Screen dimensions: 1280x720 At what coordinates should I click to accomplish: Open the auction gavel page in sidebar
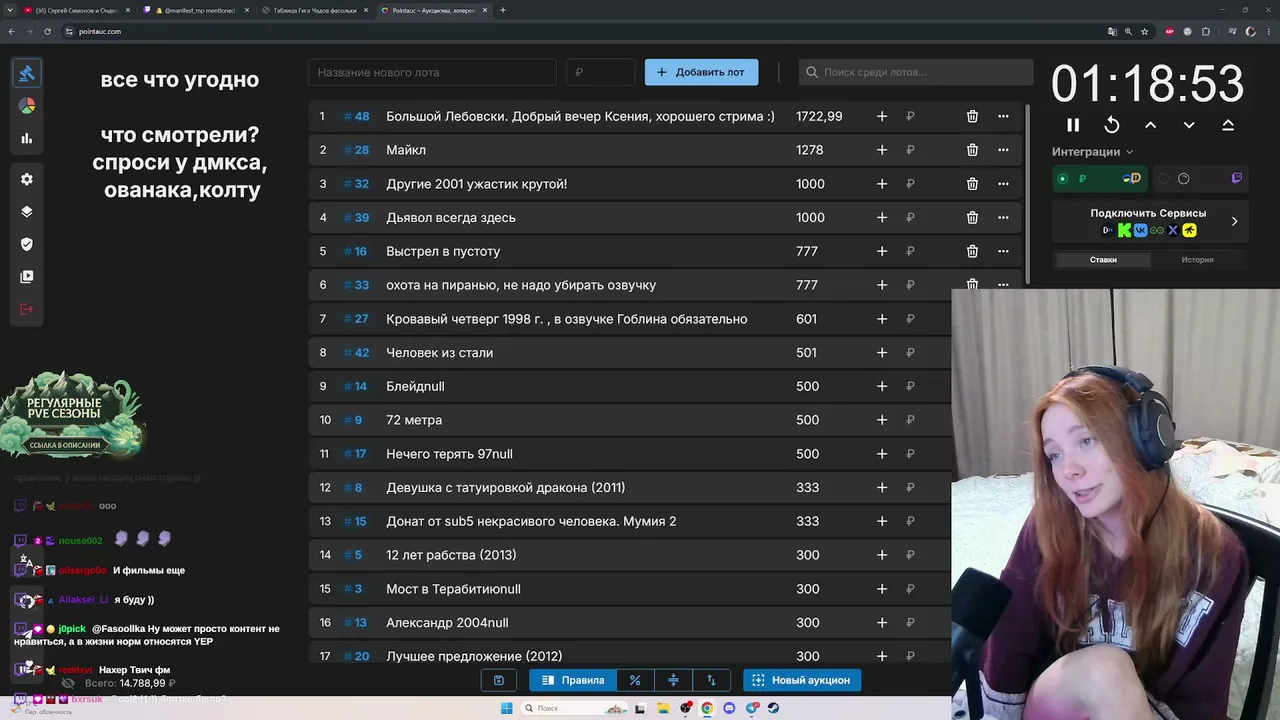coord(27,73)
